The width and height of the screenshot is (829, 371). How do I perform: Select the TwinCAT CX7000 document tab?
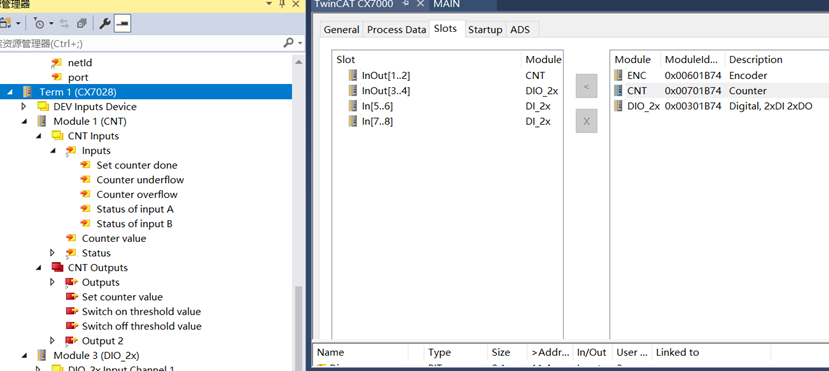[354, 4]
